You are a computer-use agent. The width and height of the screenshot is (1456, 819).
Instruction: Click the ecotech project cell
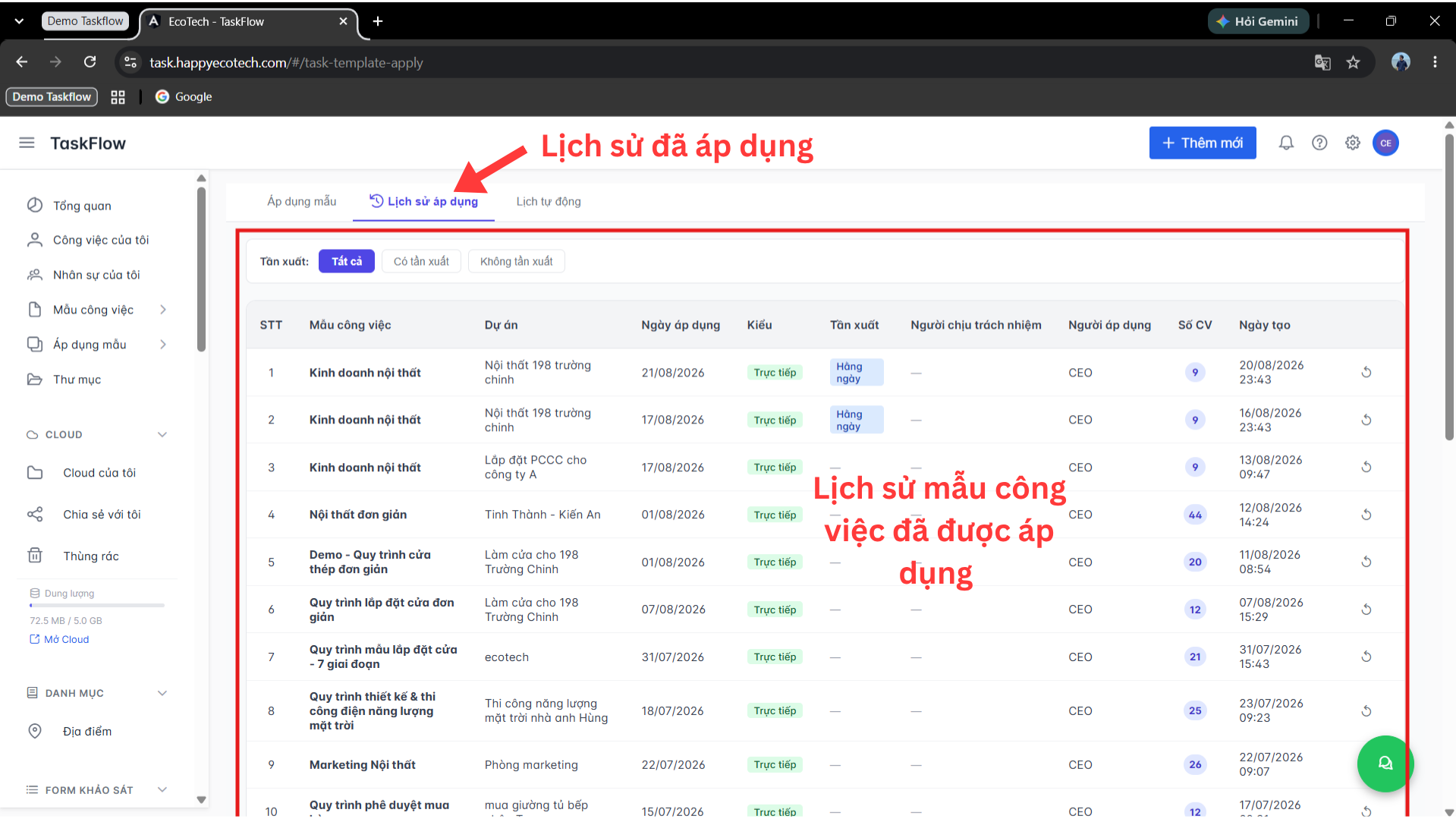pos(507,657)
